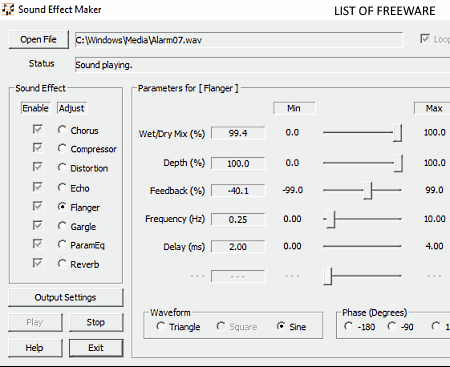Image resolution: width=450 pixels, height=367 pixels.
Task: Toggle the Loop checkbox
Action: [425, 39]
